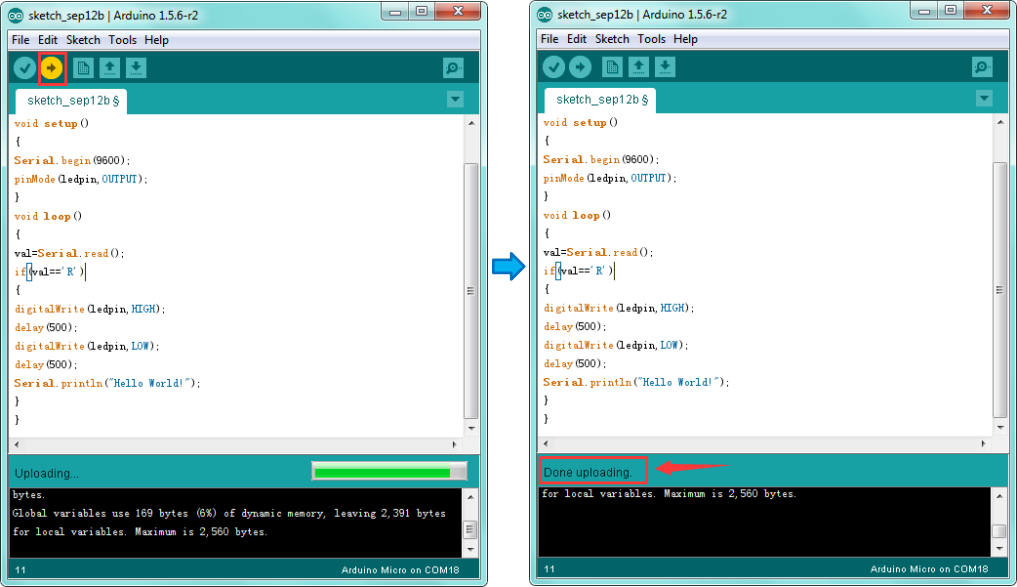Click 'Arduino Micro on COM18' in left status bar
The width and height of the screenshot is (1017, 587).
pos(400,570)
